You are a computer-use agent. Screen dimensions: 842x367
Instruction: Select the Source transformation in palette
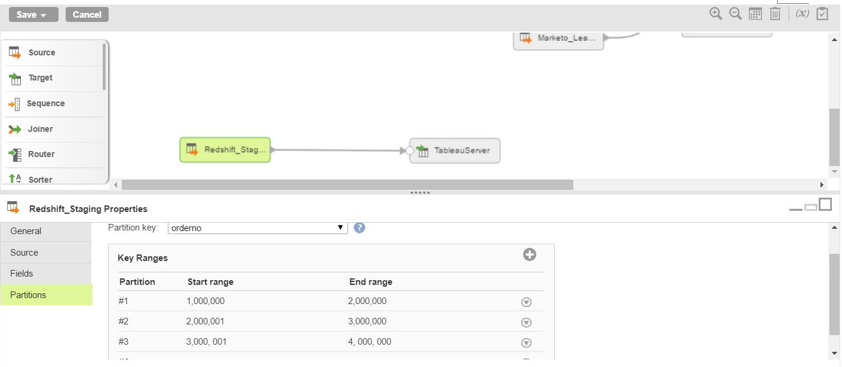54,53
